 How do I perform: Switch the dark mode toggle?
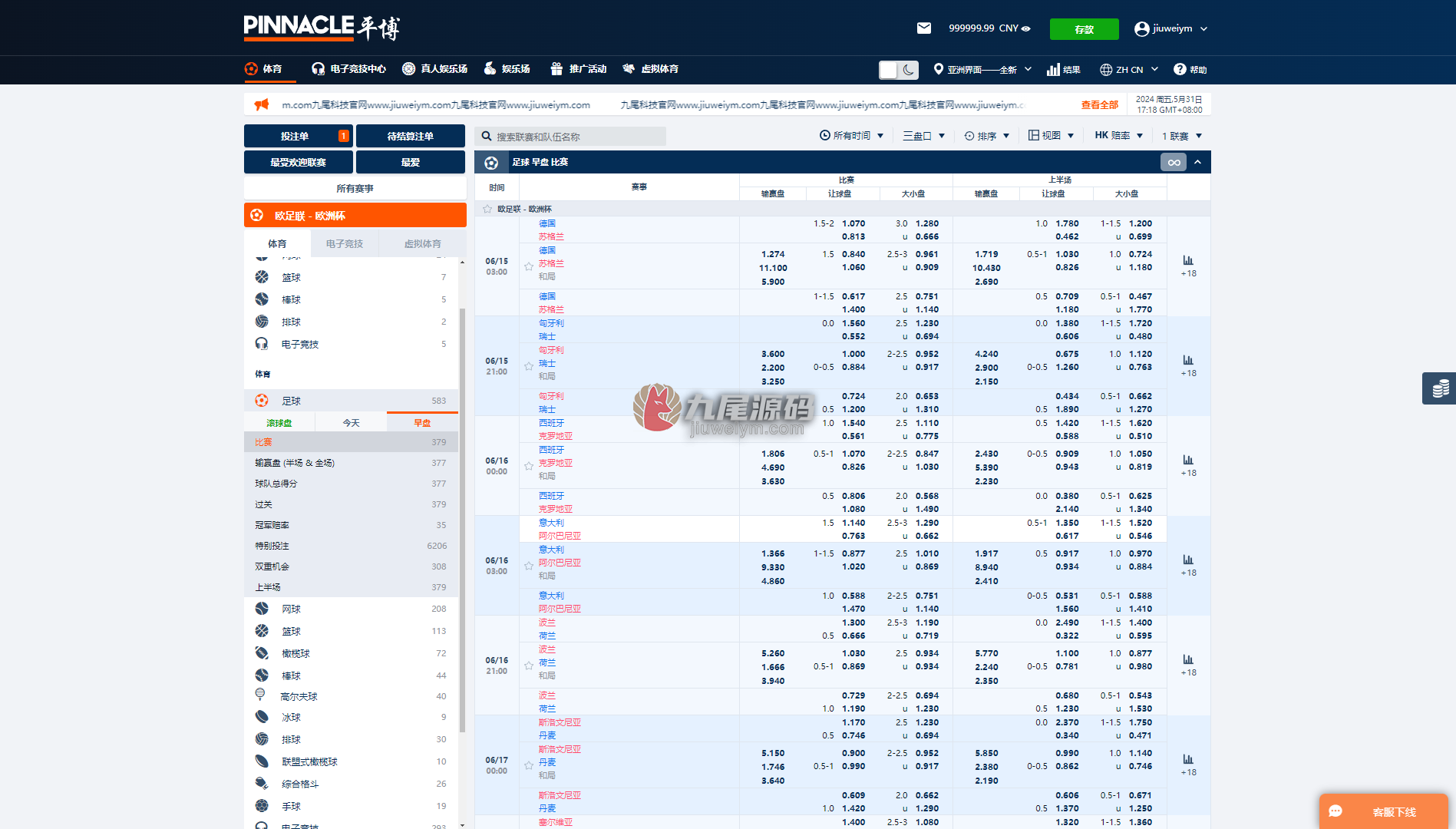[898, 70]
